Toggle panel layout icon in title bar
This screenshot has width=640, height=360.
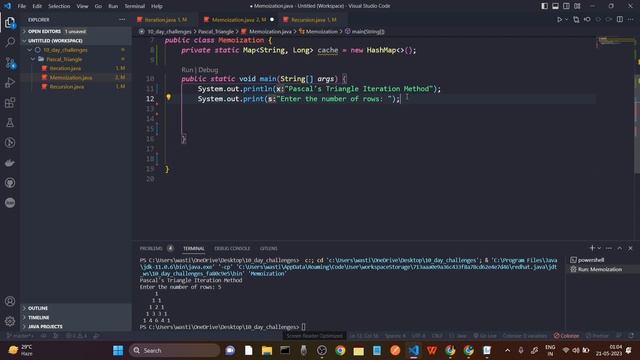(556, 6)
